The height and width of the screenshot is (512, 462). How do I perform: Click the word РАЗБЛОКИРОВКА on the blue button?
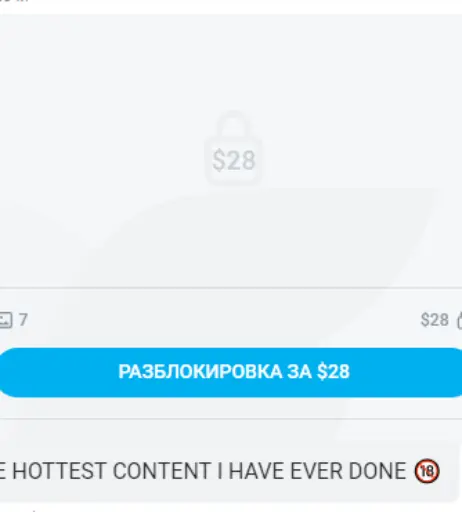[x=200, y=372]
